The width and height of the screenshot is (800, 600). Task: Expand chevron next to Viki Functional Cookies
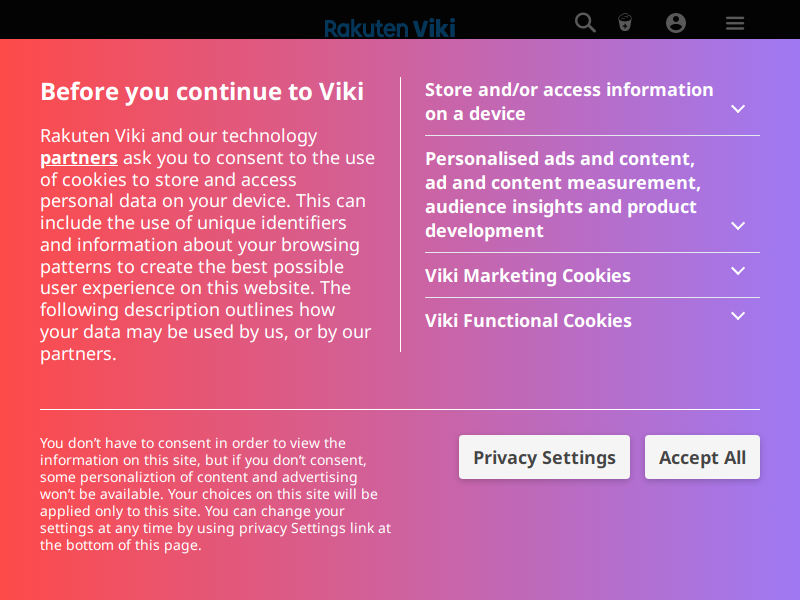tap(738, 315)
